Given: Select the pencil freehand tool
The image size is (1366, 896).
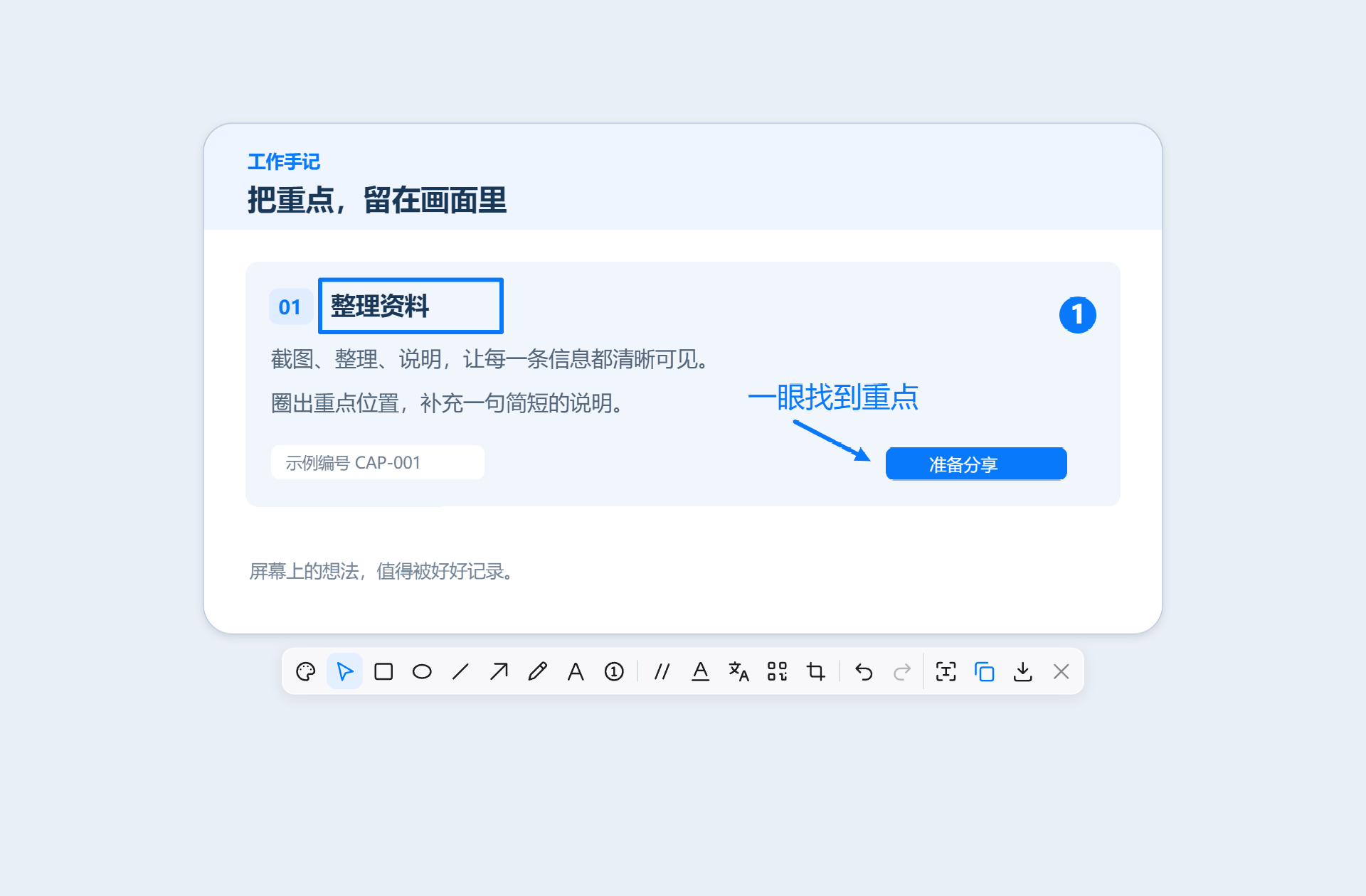Looking at the screenshot, I should point(537,671).
